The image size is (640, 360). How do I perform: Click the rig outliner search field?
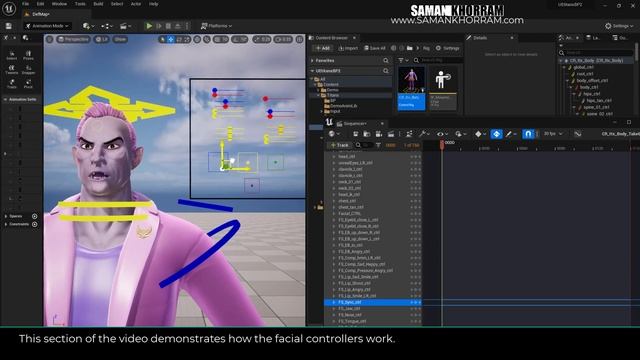597,53
